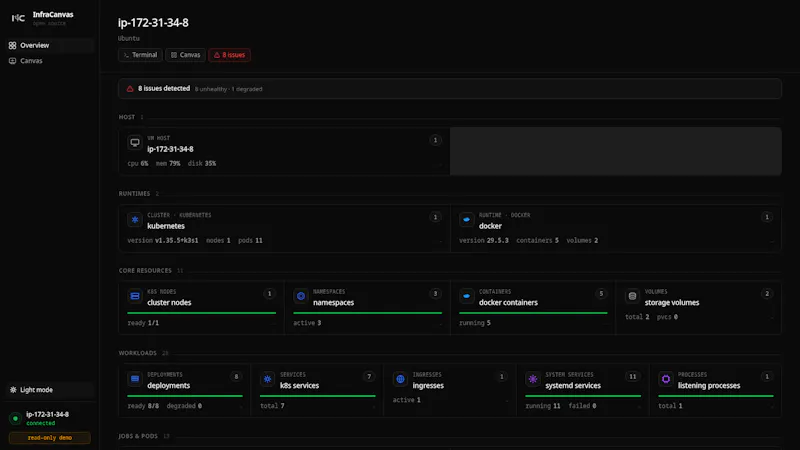Open the storage volumes card

(699, 308)
